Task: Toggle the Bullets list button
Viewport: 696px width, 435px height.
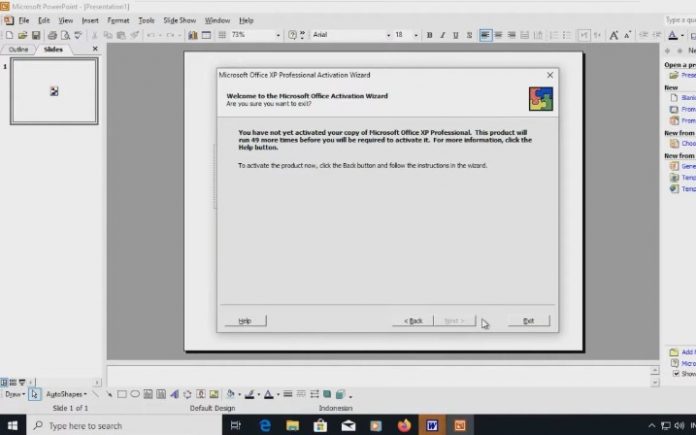Action: (567, 35)
